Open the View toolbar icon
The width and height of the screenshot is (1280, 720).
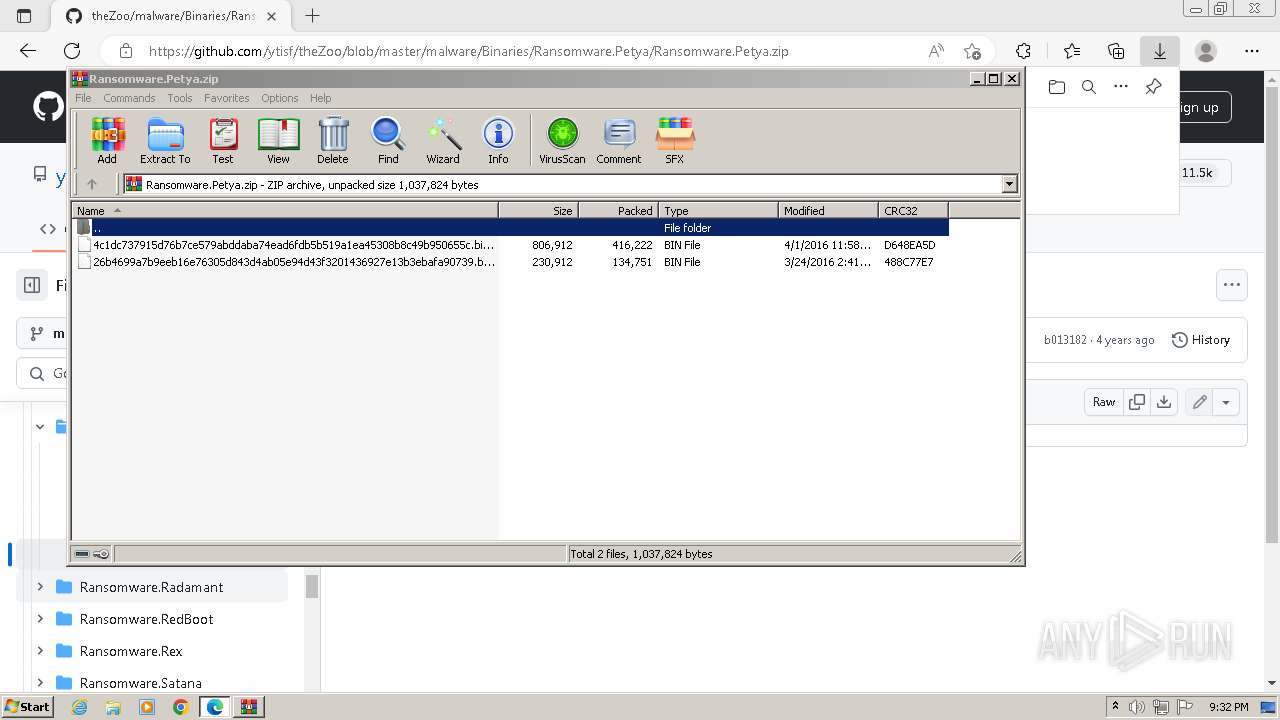pyautogui.click(x=278, y=140)
